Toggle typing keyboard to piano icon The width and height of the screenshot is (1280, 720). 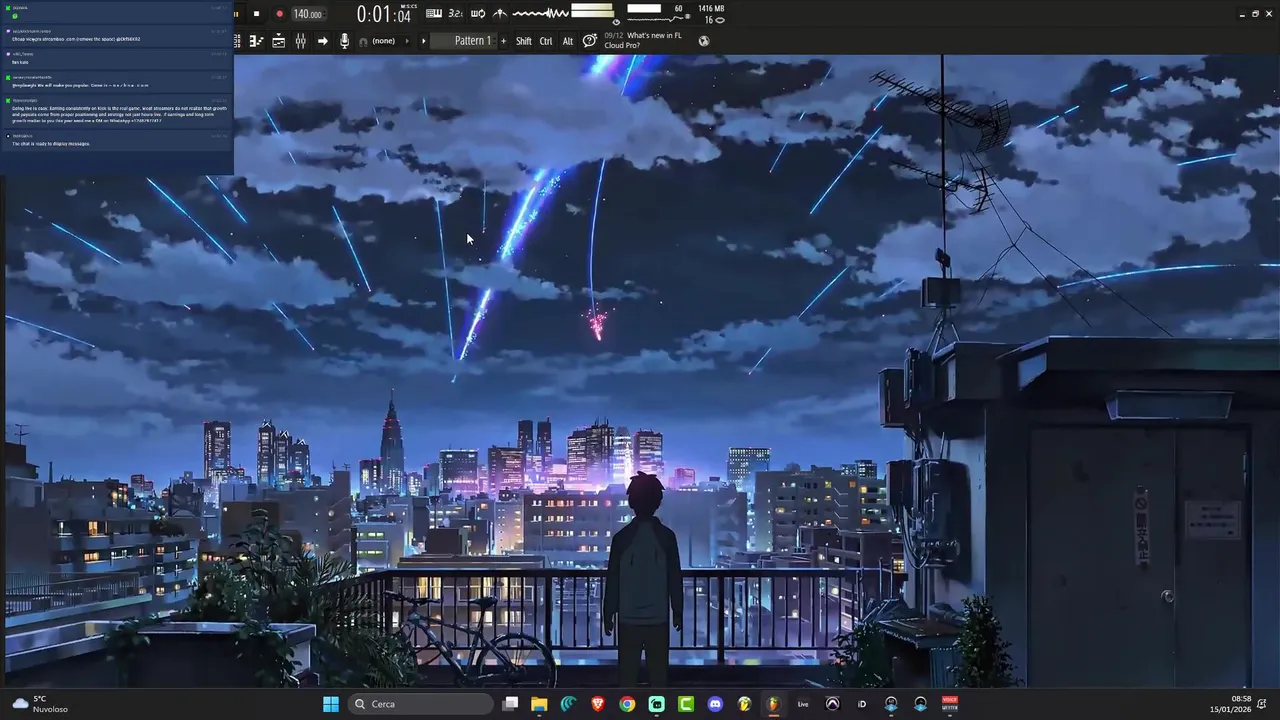(434, 13)
